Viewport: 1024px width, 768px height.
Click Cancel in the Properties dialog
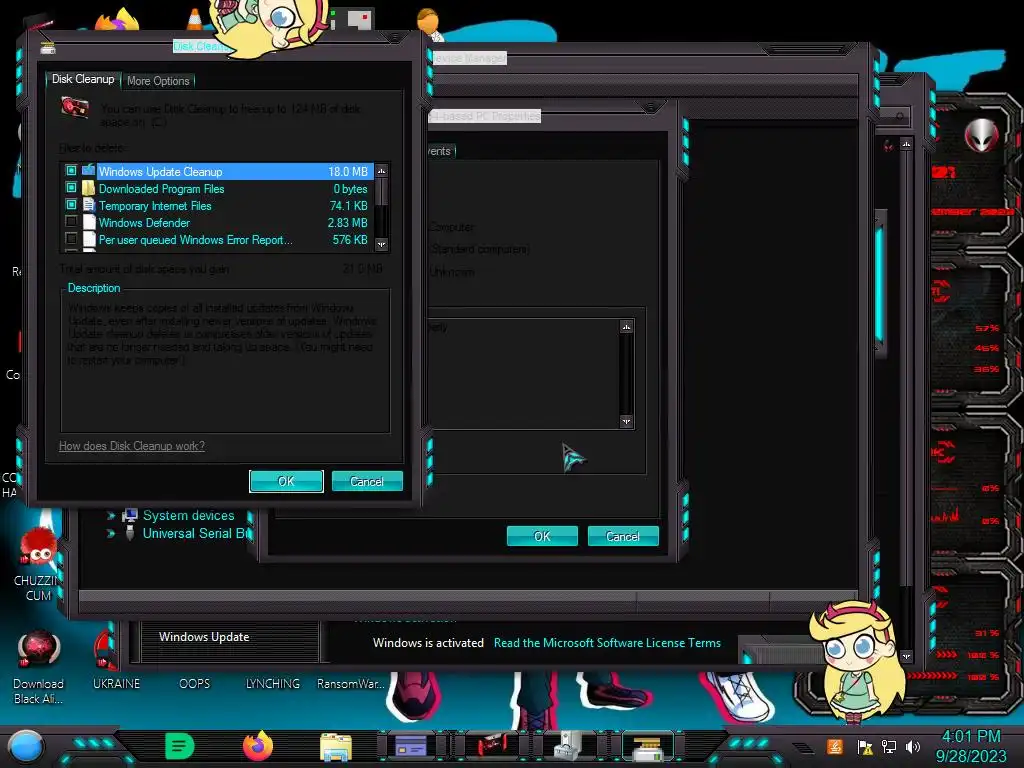point(622,536)
